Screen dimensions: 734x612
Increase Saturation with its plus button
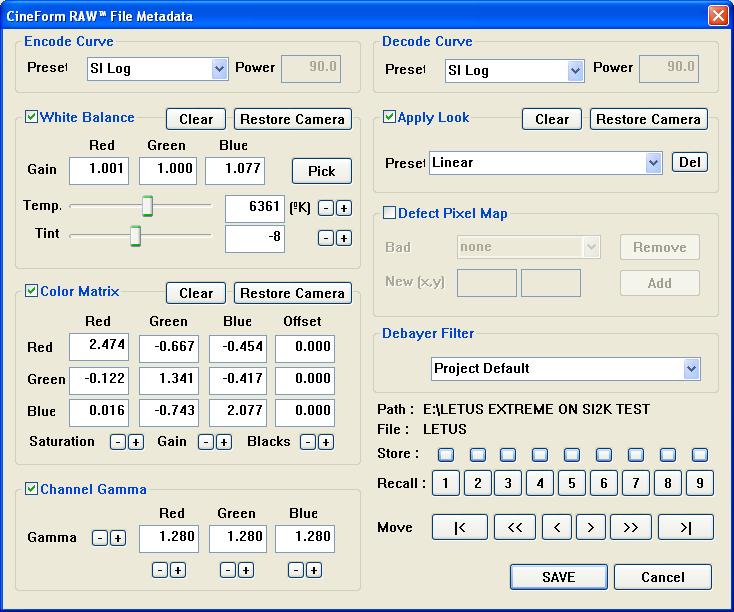pos(136,442)
